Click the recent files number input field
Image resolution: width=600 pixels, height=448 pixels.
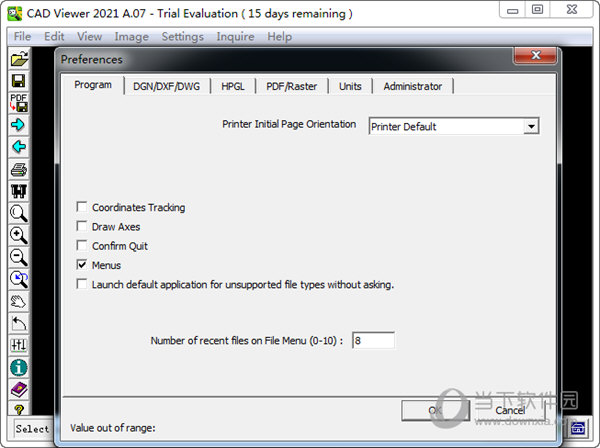[x=373, y=340]
